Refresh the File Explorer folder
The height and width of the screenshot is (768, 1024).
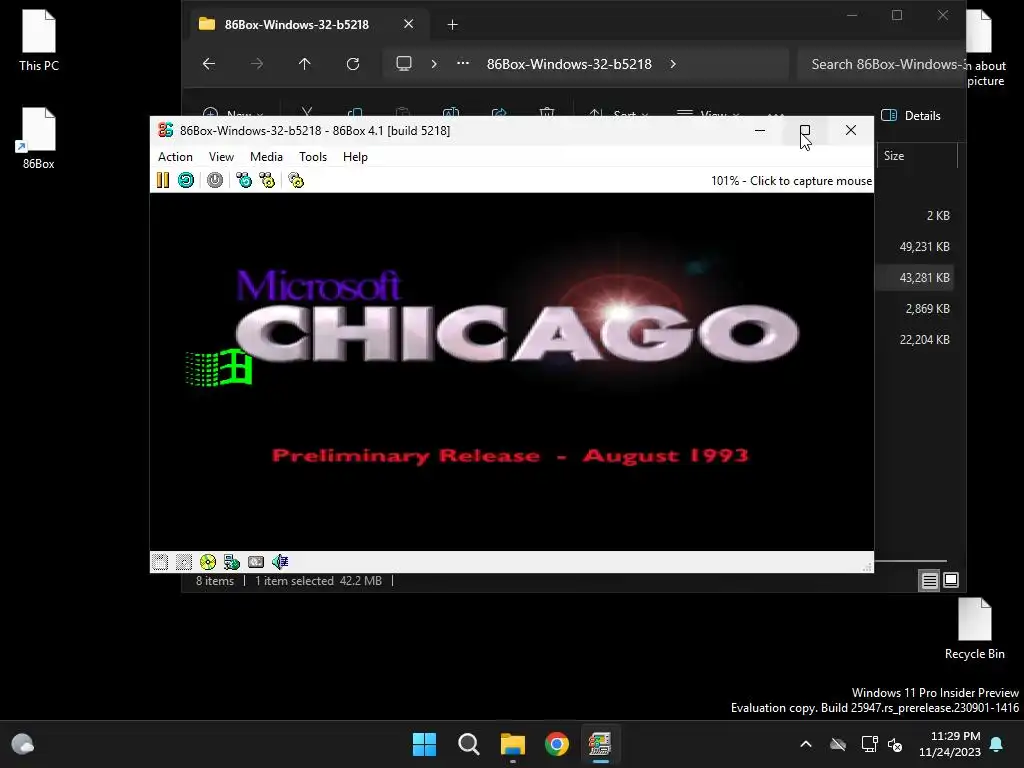(x=353, y=64)
